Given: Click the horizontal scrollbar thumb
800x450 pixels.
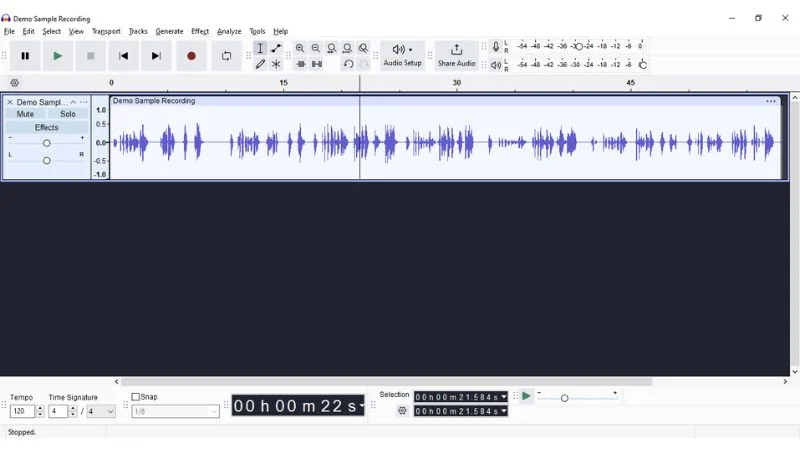Looking at the screenshot, I should pos(386,382).
